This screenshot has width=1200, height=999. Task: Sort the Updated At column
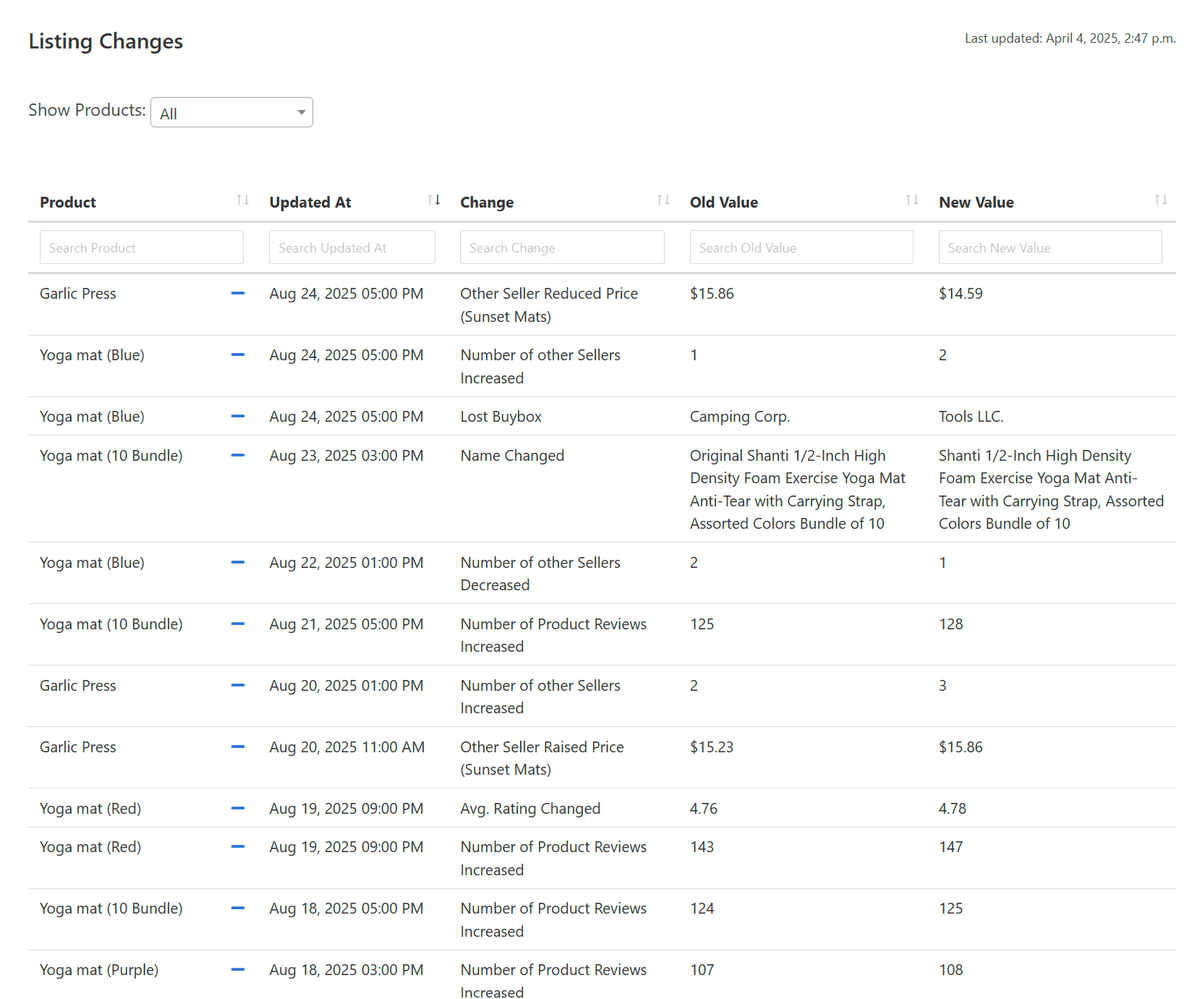click(434, 200)
